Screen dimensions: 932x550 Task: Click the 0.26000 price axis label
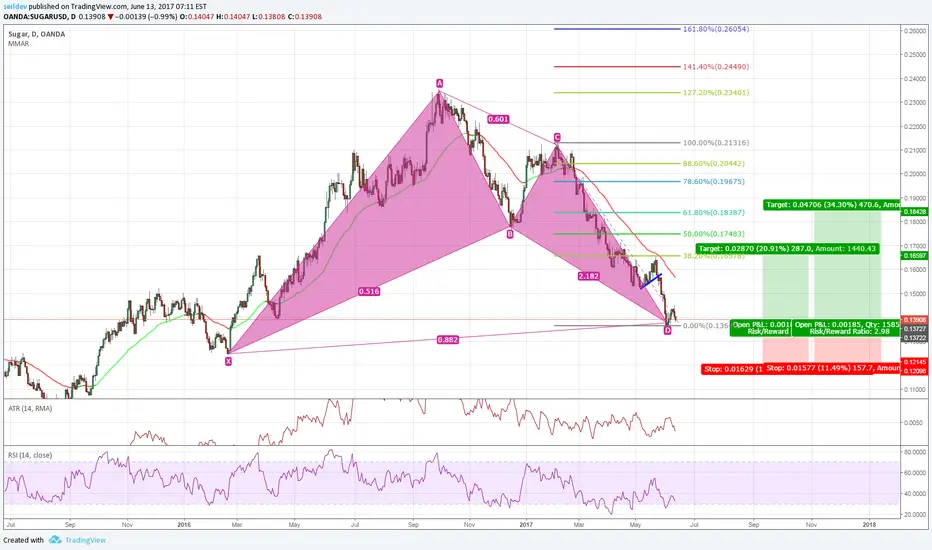[915, 30]
